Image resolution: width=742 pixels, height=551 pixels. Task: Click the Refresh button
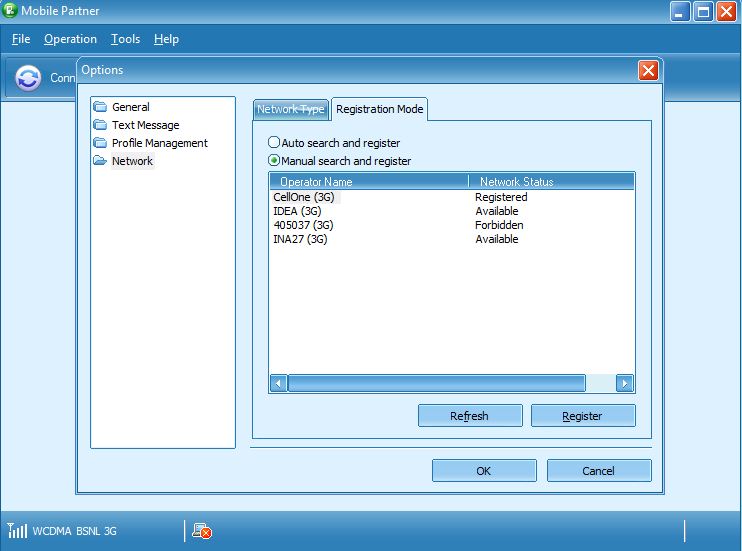[x=470, y=416]
